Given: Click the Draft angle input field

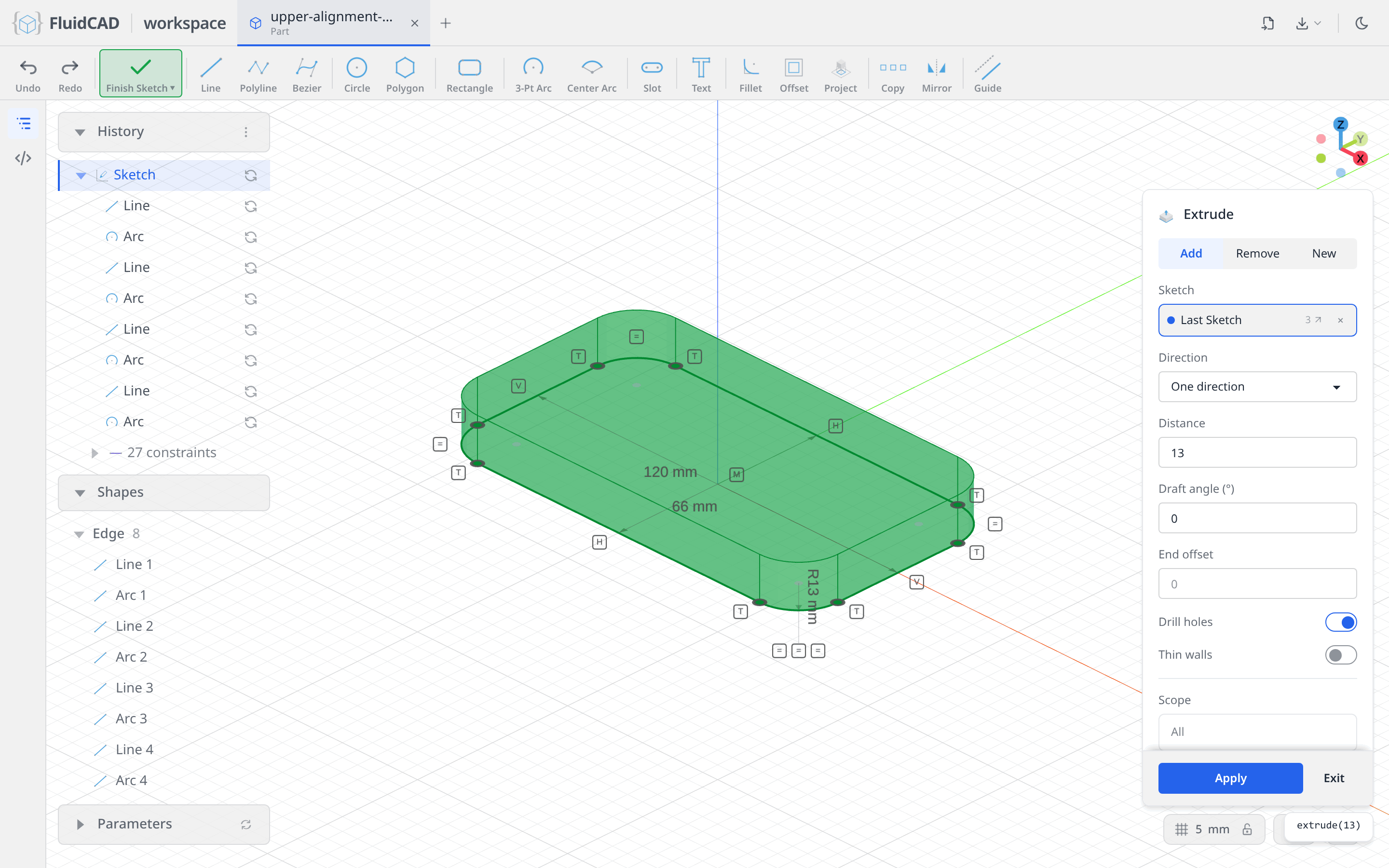Looking at the screenshot, I should click(x=1257, y=518).
